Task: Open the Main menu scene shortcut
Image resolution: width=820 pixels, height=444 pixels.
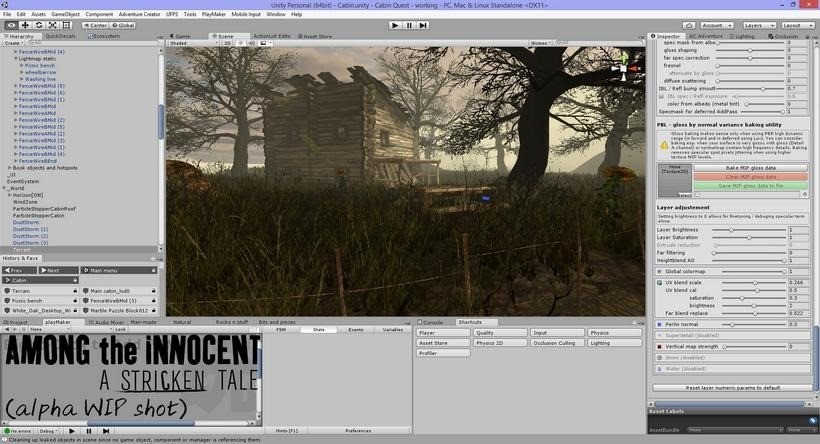Action: [x=118, y=270]
